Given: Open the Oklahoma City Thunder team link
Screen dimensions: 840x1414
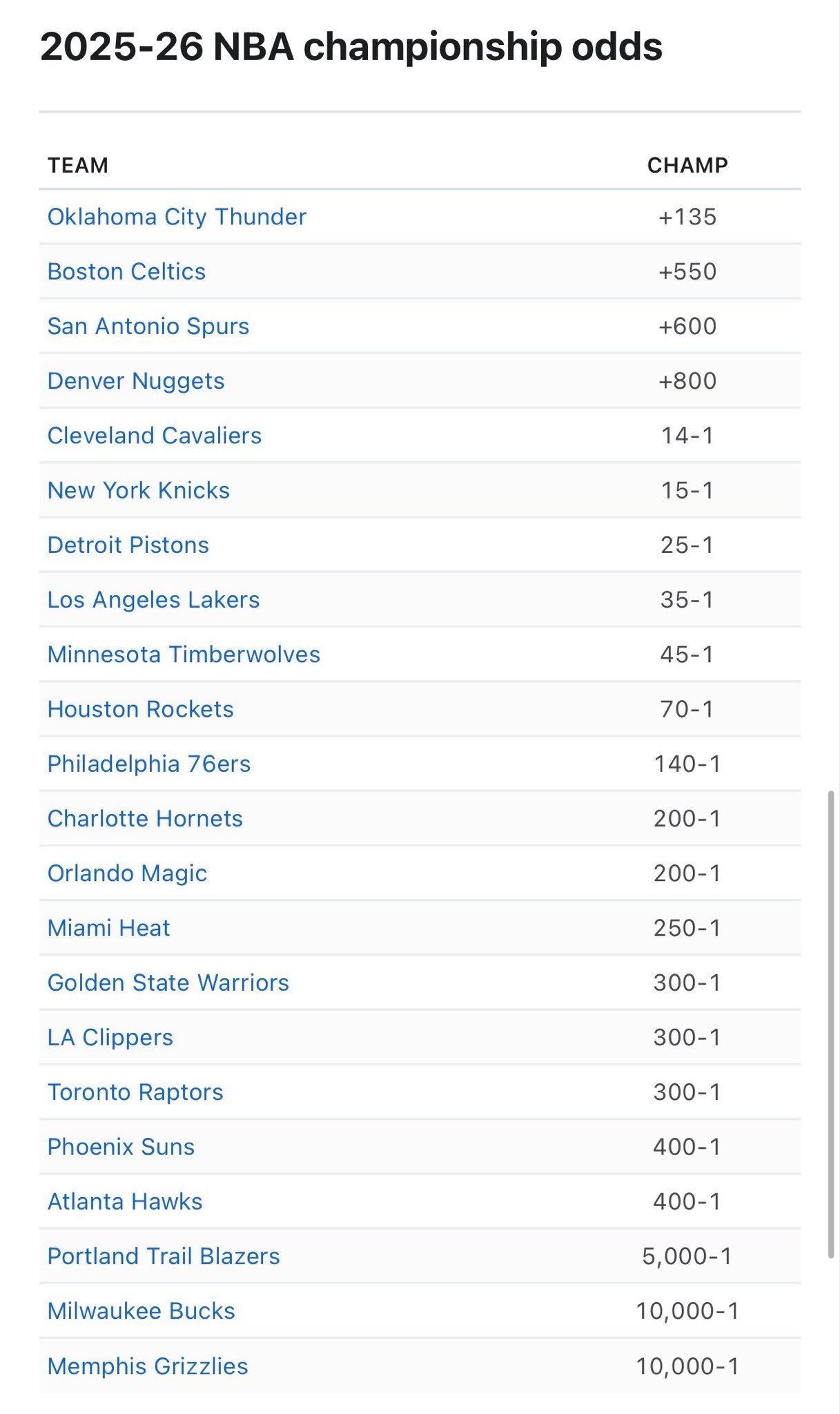Looking at the screenshot, I should click(177, 217).
